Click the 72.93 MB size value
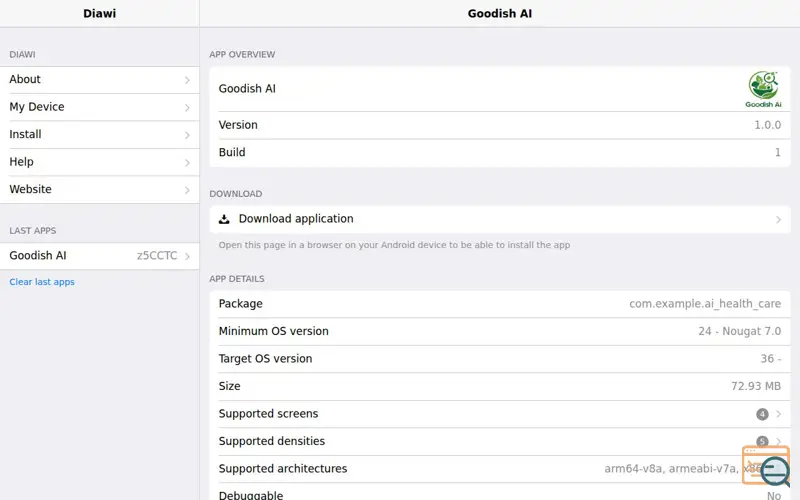The height and width of the screenshot is (500, 800). pyautogui.click(x=756, y=386)
